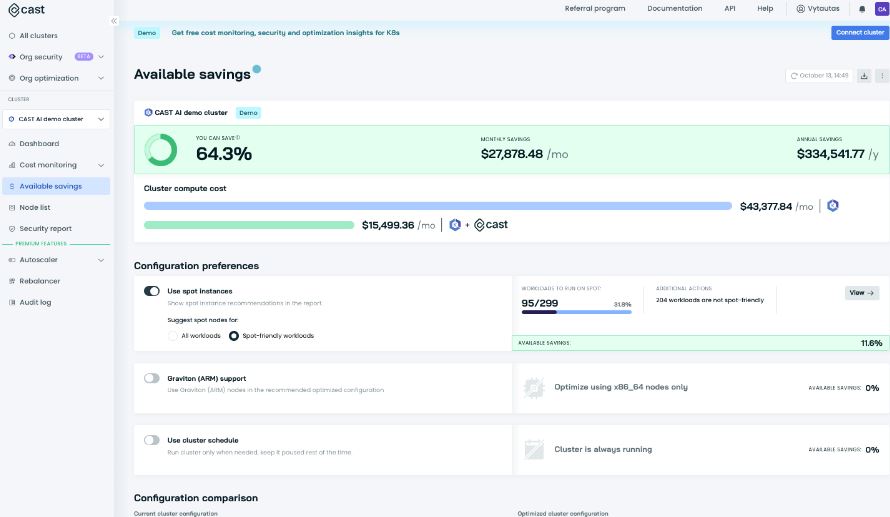Select the All workloads radio option

tap(173, 336)
